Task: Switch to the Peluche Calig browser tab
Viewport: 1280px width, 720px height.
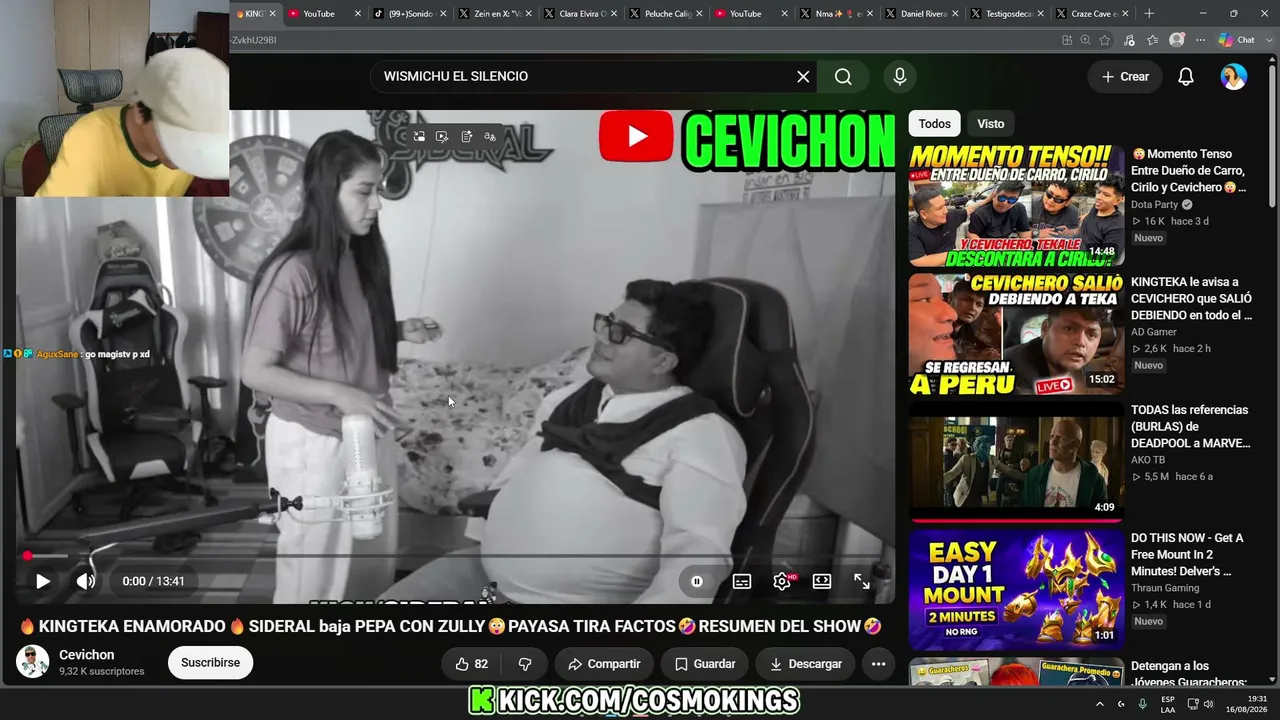Action: click(x=666, y=14)
